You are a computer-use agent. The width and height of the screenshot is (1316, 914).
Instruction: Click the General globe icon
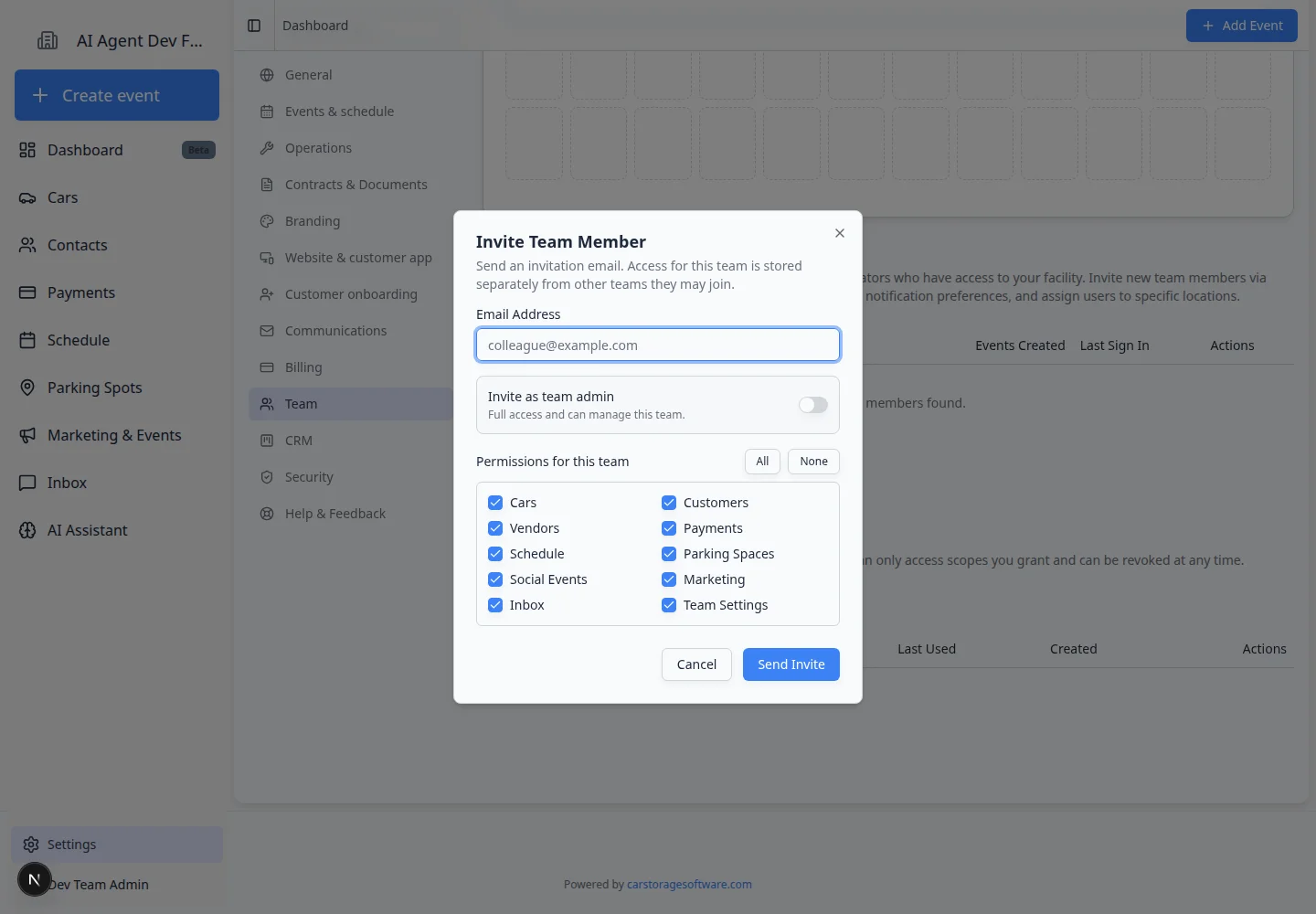point(267,75)
